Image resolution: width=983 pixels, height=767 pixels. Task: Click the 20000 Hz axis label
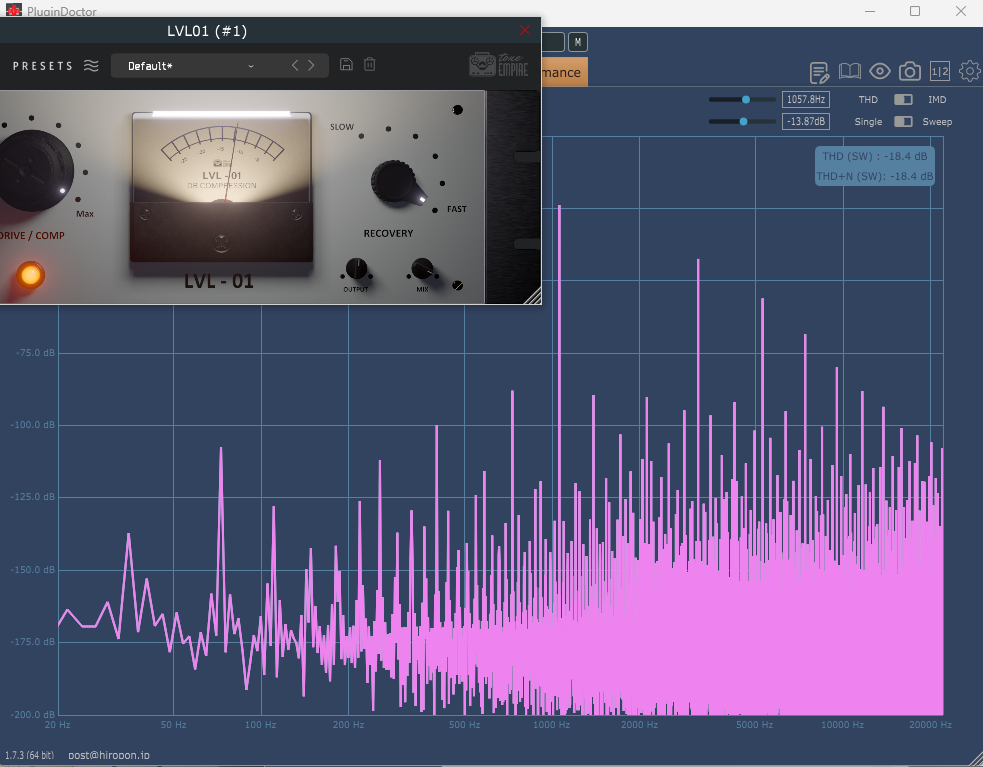pos(930,725)
